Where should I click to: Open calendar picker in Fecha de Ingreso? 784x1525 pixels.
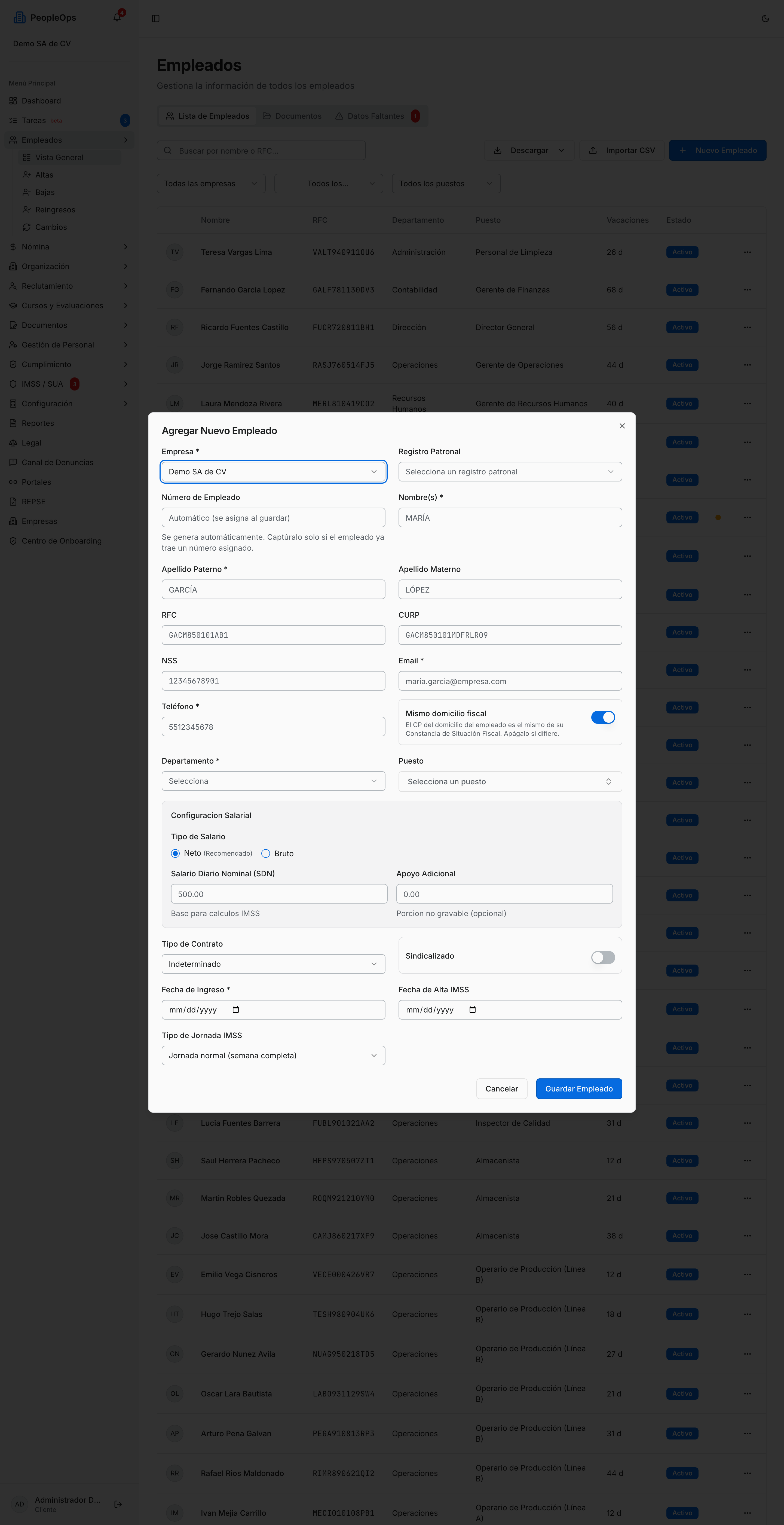[x=235, y=1009]
